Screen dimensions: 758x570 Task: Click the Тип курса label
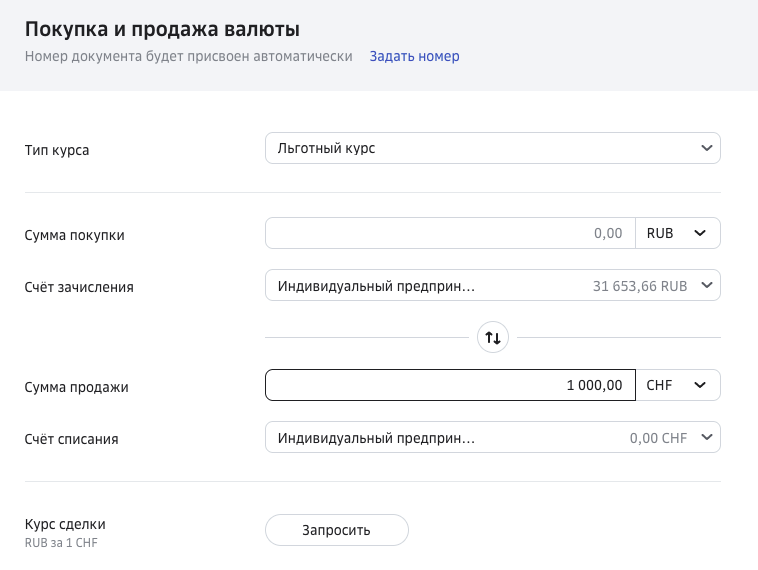pos(57,150)
